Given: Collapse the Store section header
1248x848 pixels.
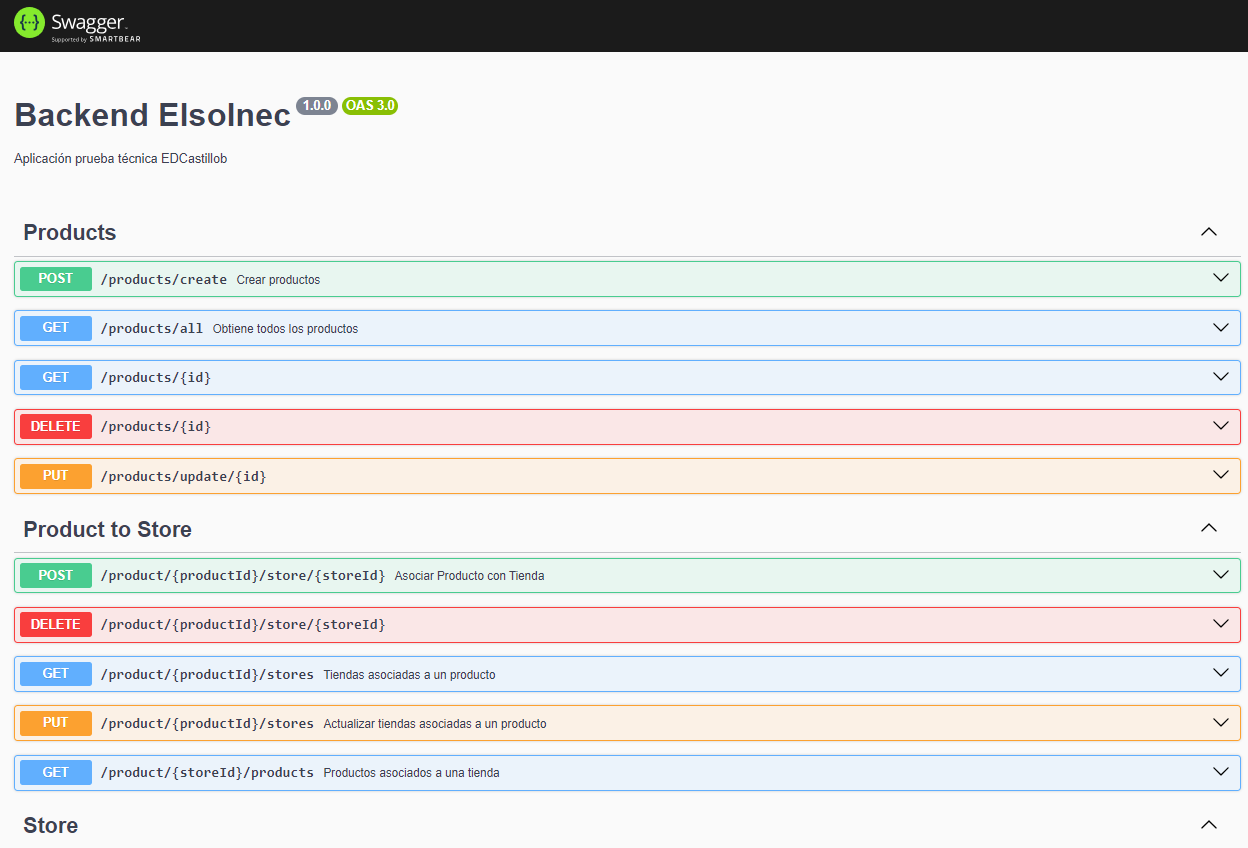Looking at the screenshot, I should [x=1208, y=824].
